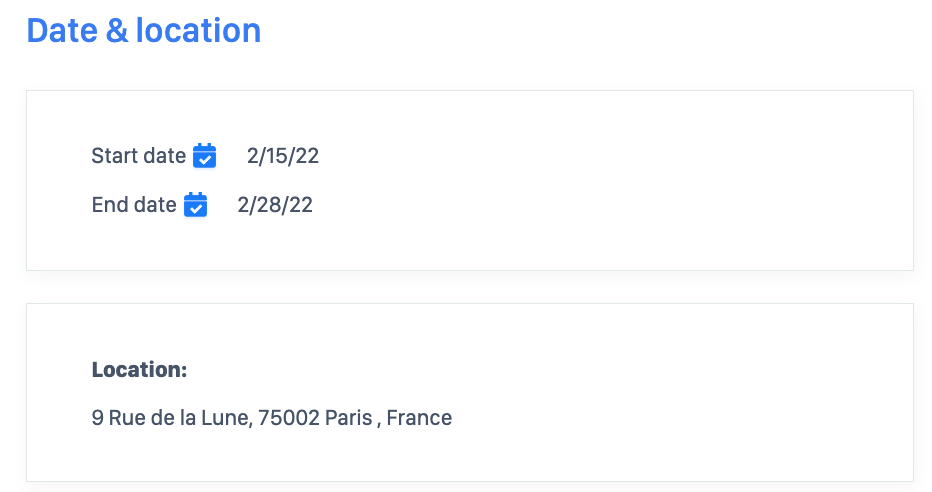
Task: Click the word "Lune" in the address
Action: (224, 418)
